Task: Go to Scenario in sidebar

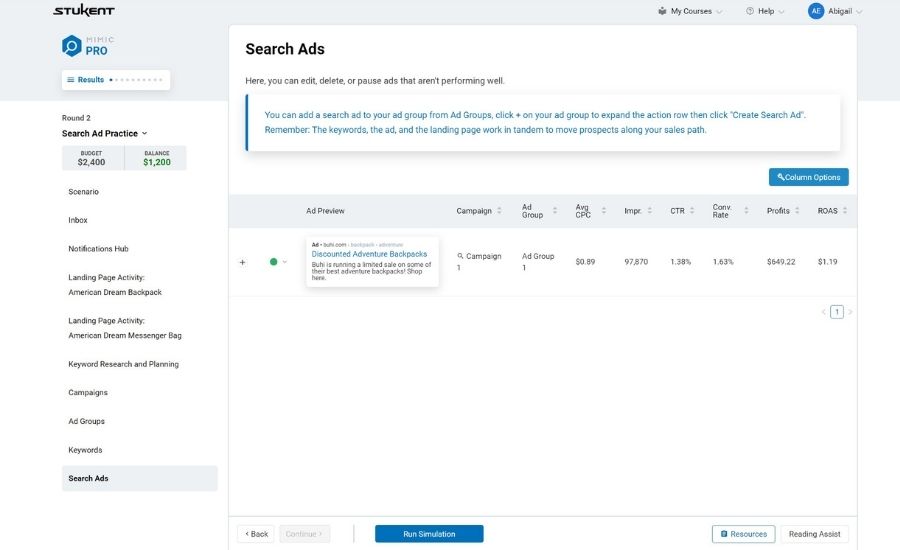Action: point(83,192)
